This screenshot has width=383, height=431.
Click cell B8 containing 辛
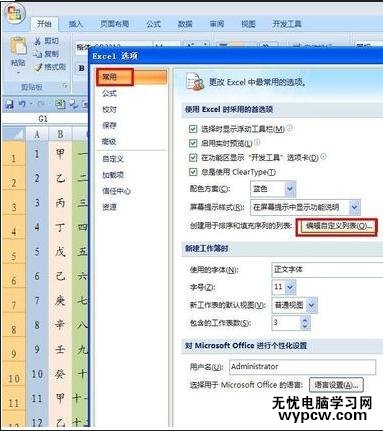[x=60, y=325]
